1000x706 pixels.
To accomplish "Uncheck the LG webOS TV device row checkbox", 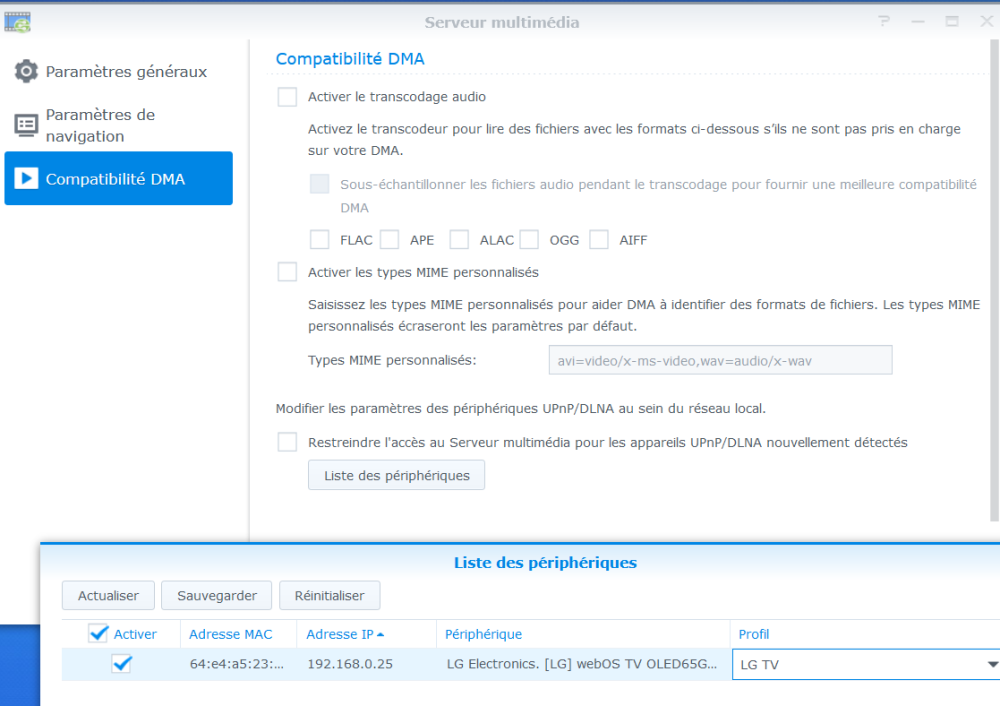I will click(121, 664).
